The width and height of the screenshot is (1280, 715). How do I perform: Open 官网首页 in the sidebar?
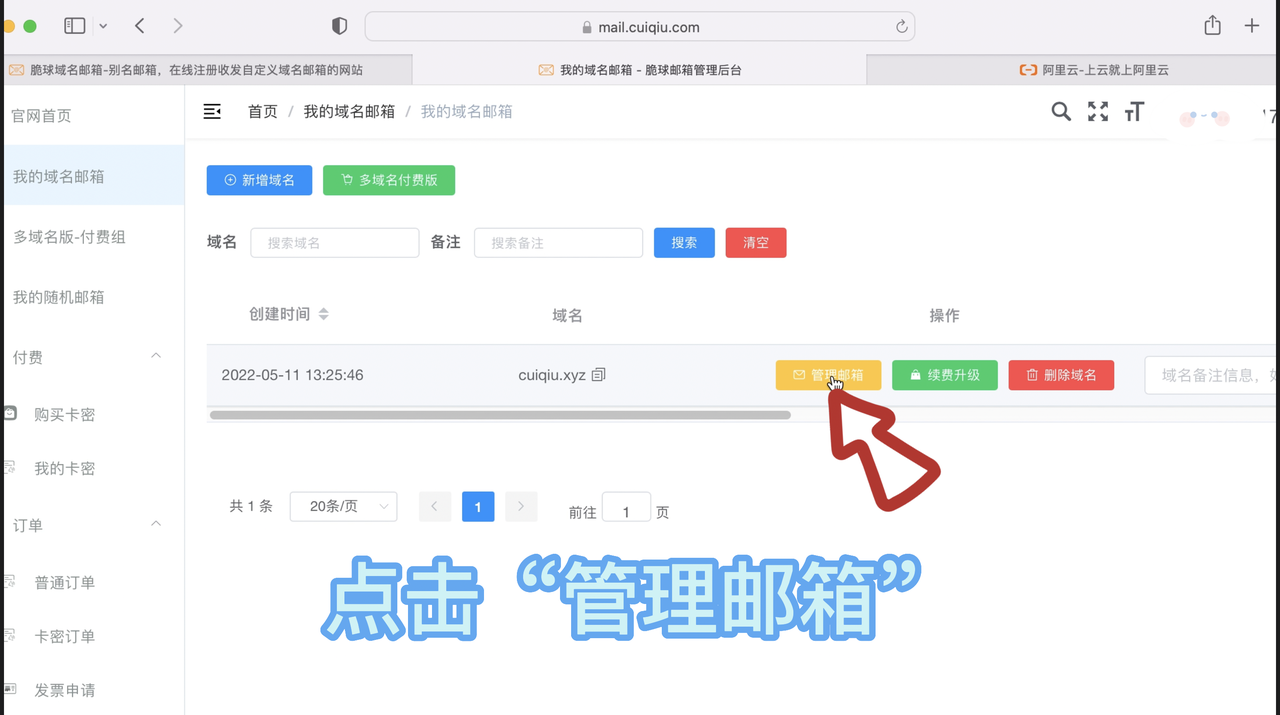(92, 116)
